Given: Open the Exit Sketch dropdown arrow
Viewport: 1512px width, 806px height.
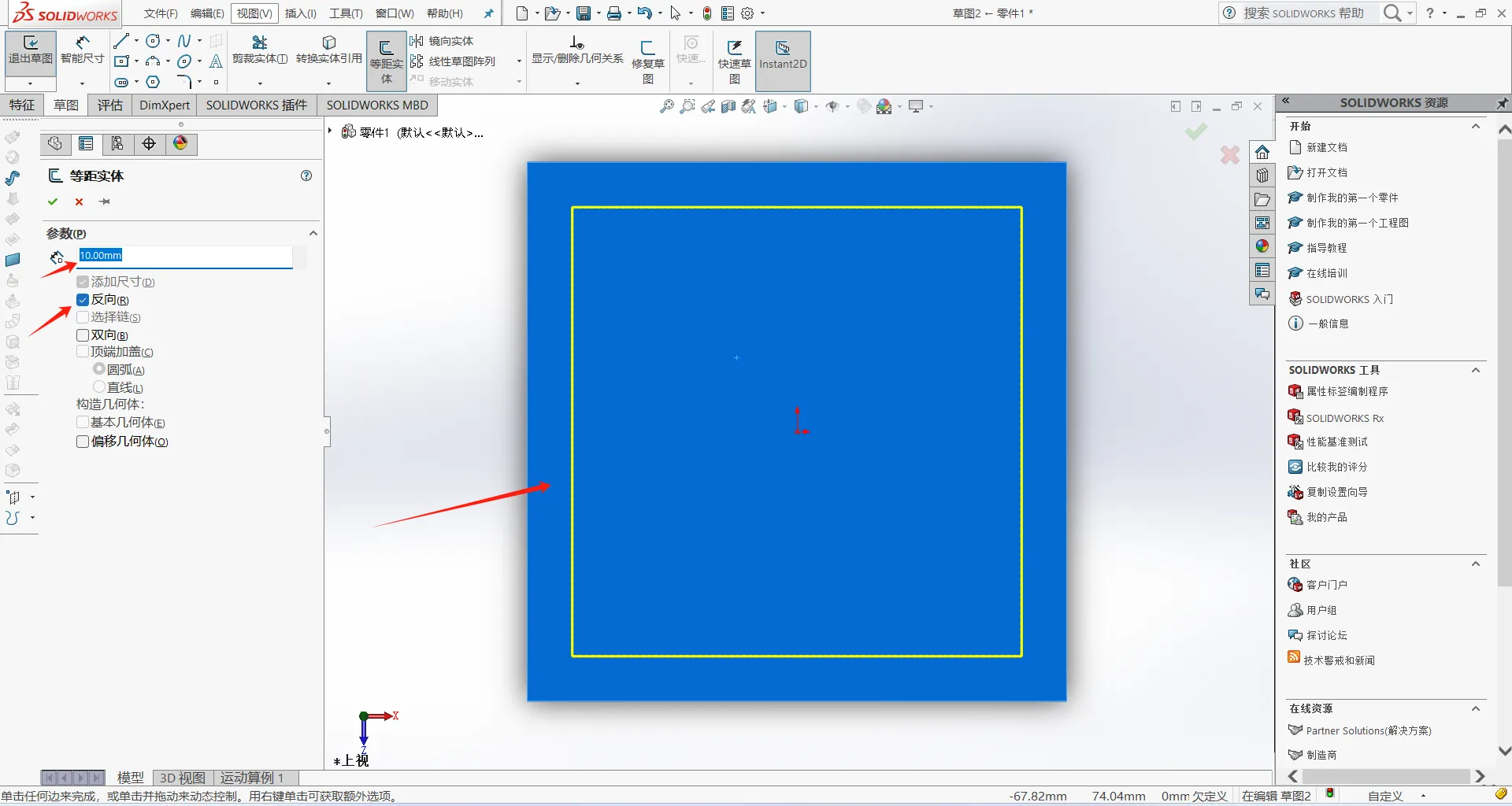Looking at the screenshot, I should coord(31,83).
